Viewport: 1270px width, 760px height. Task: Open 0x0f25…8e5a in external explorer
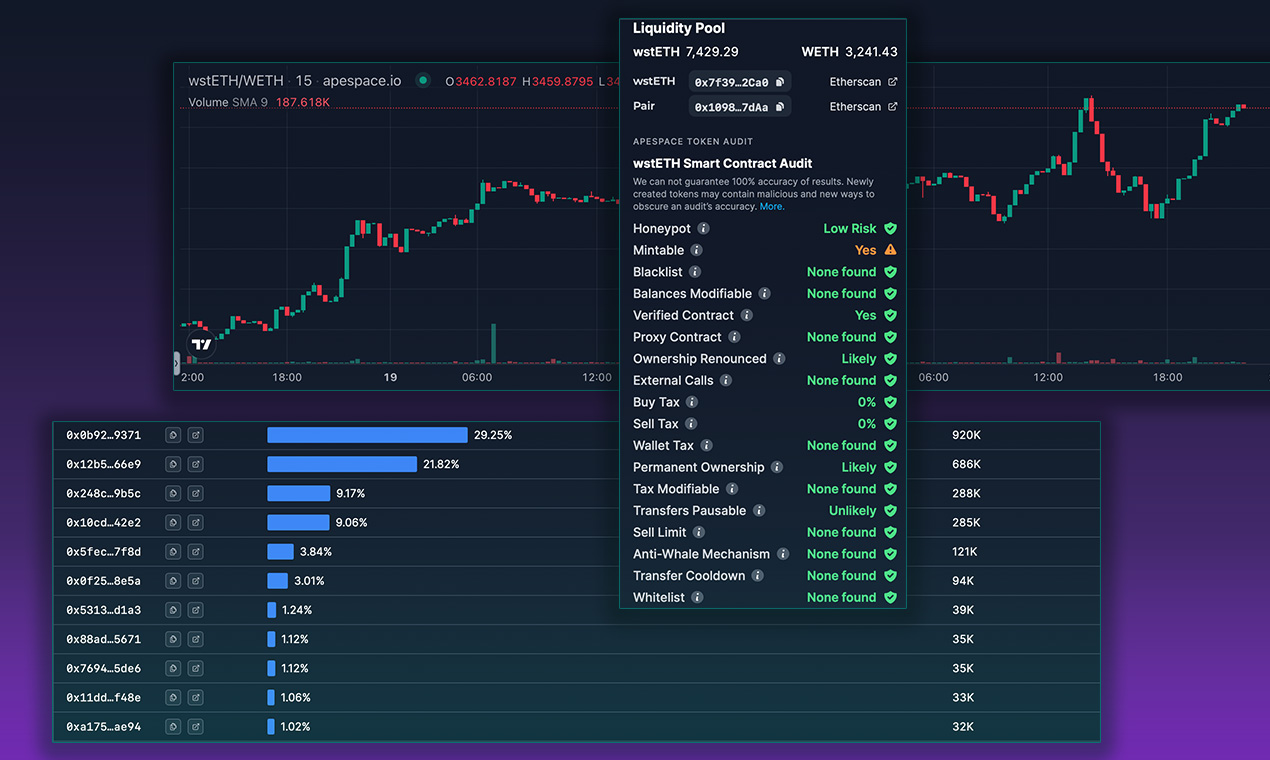pos(196,580)
